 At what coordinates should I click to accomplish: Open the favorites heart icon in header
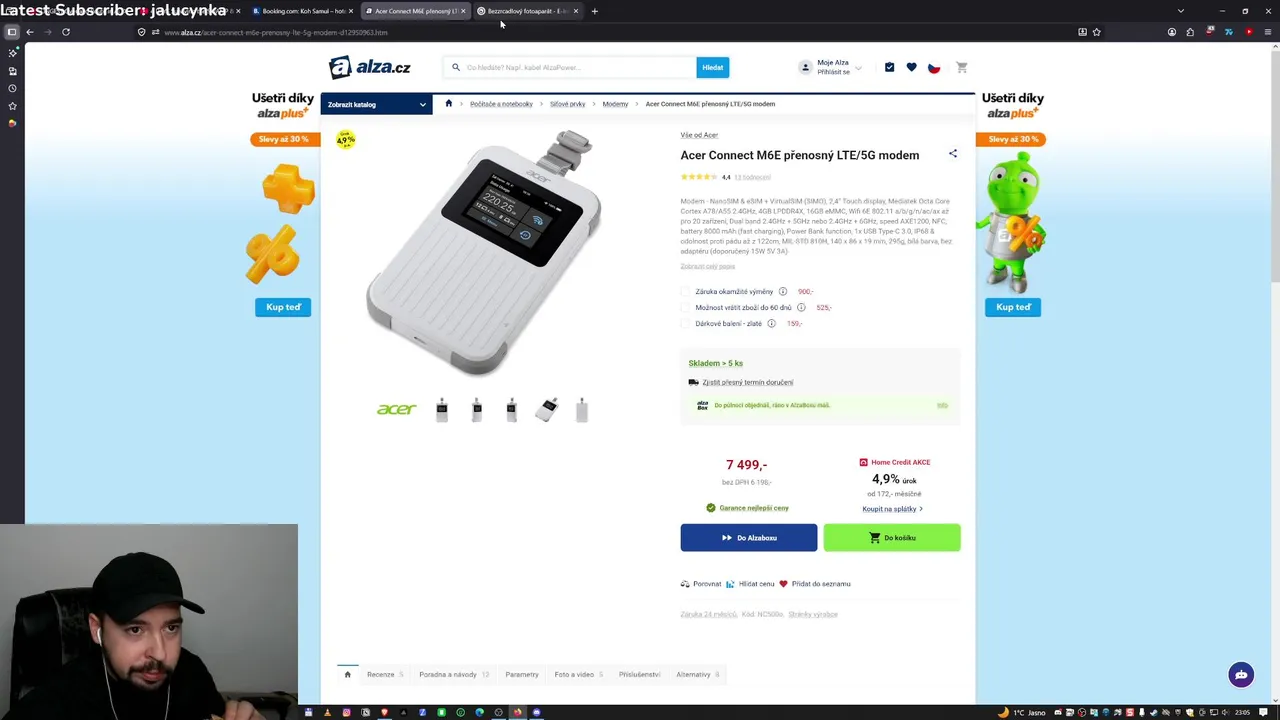click(911, 67)
